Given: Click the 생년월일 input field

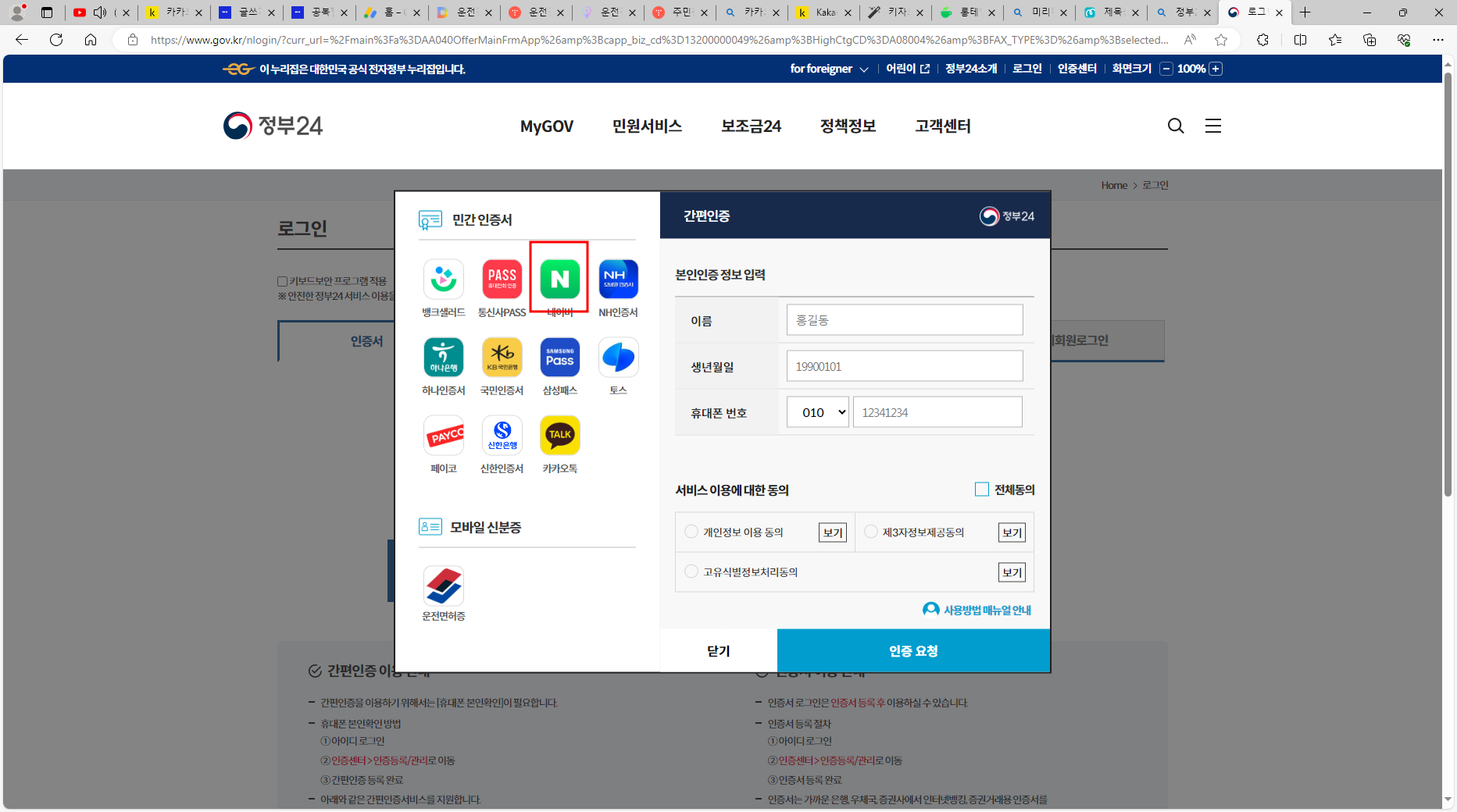Looking at the screenshot, I should point(905,366).
